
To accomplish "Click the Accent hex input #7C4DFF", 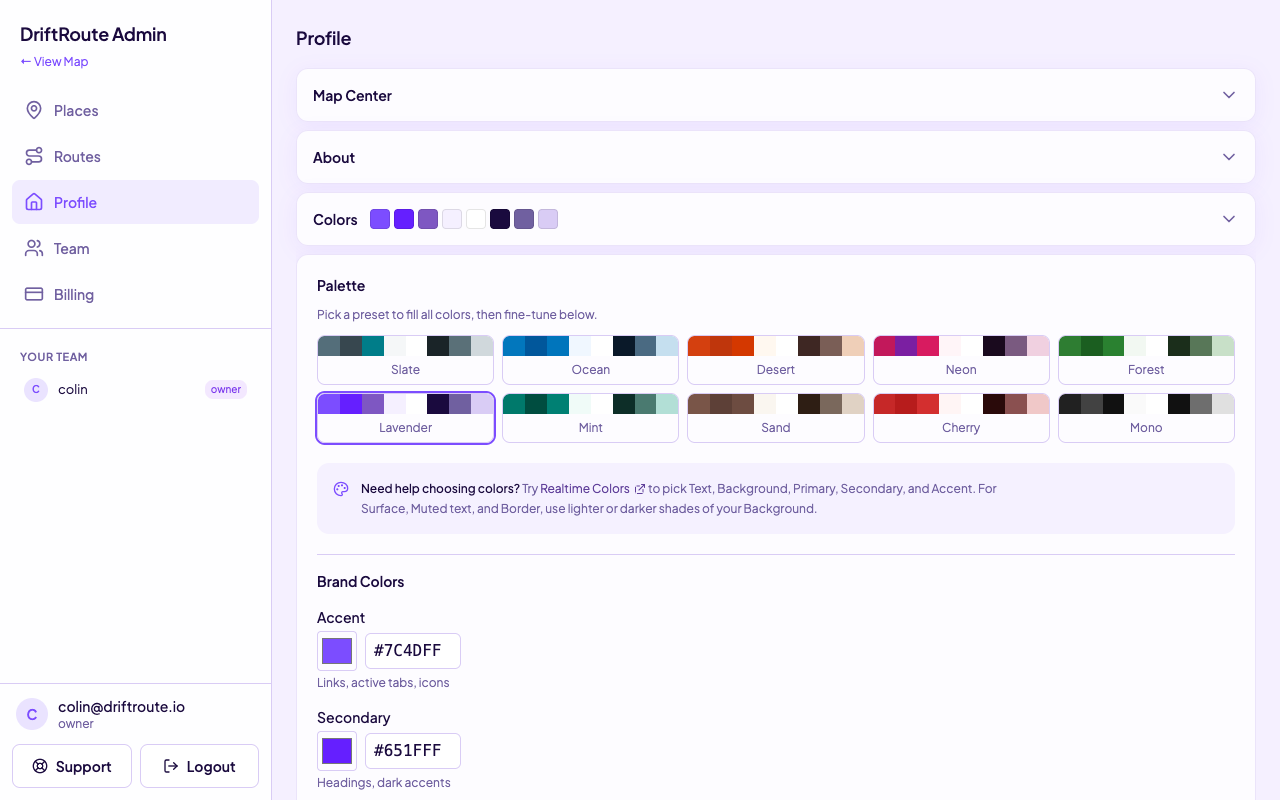I will click(x=413, y=651).
